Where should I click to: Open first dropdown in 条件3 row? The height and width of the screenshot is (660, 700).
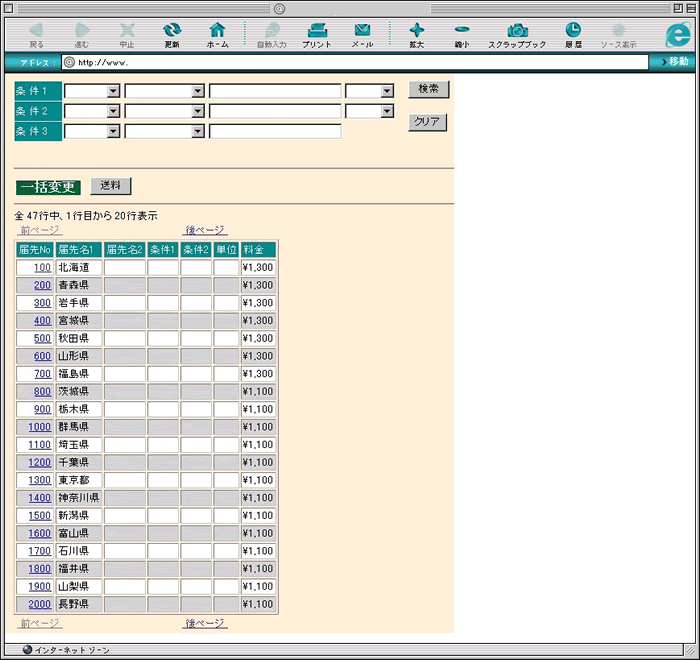92,131
